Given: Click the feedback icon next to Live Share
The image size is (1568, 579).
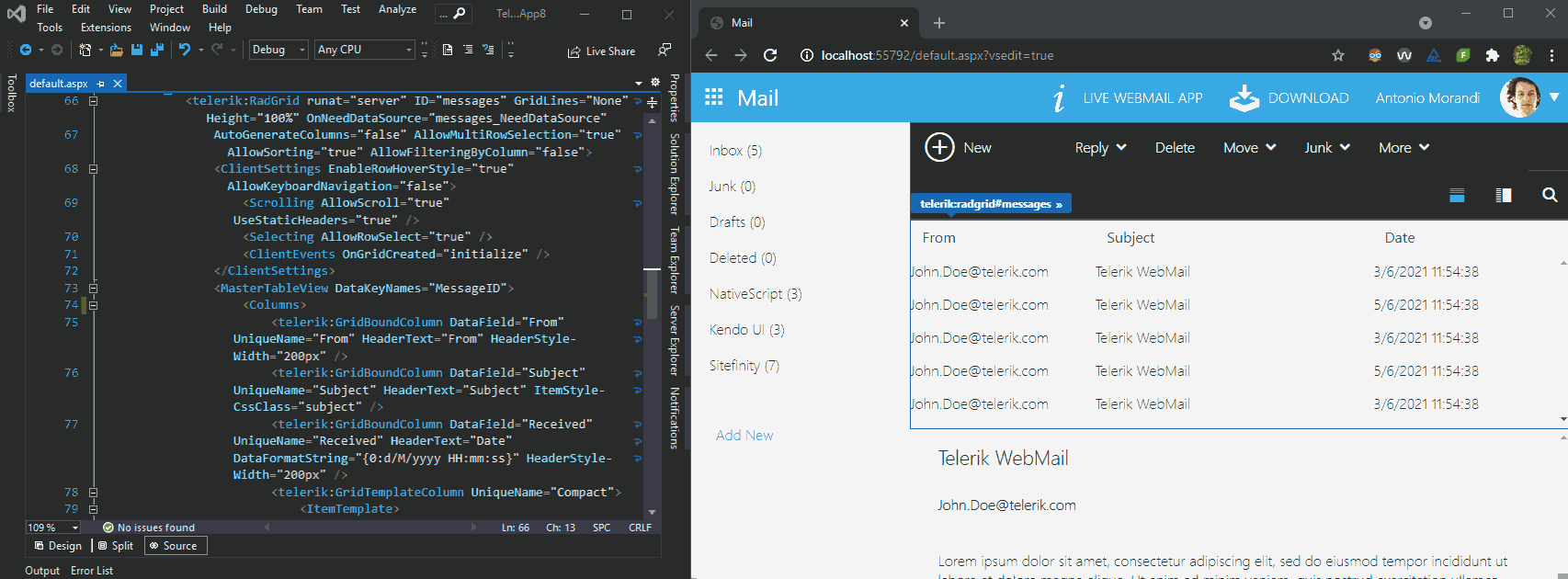Looking at the screenshot, I should point(664,50).
